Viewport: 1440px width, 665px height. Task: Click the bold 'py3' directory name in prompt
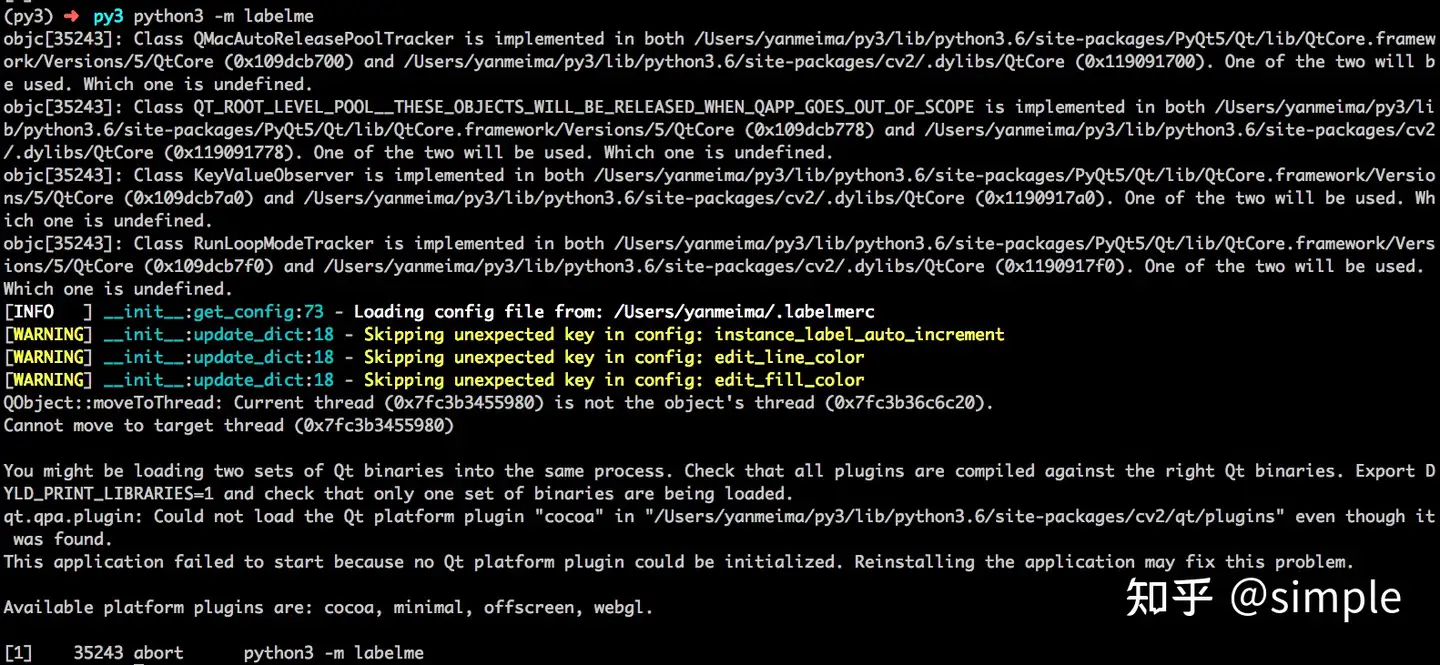coord(108,16)
